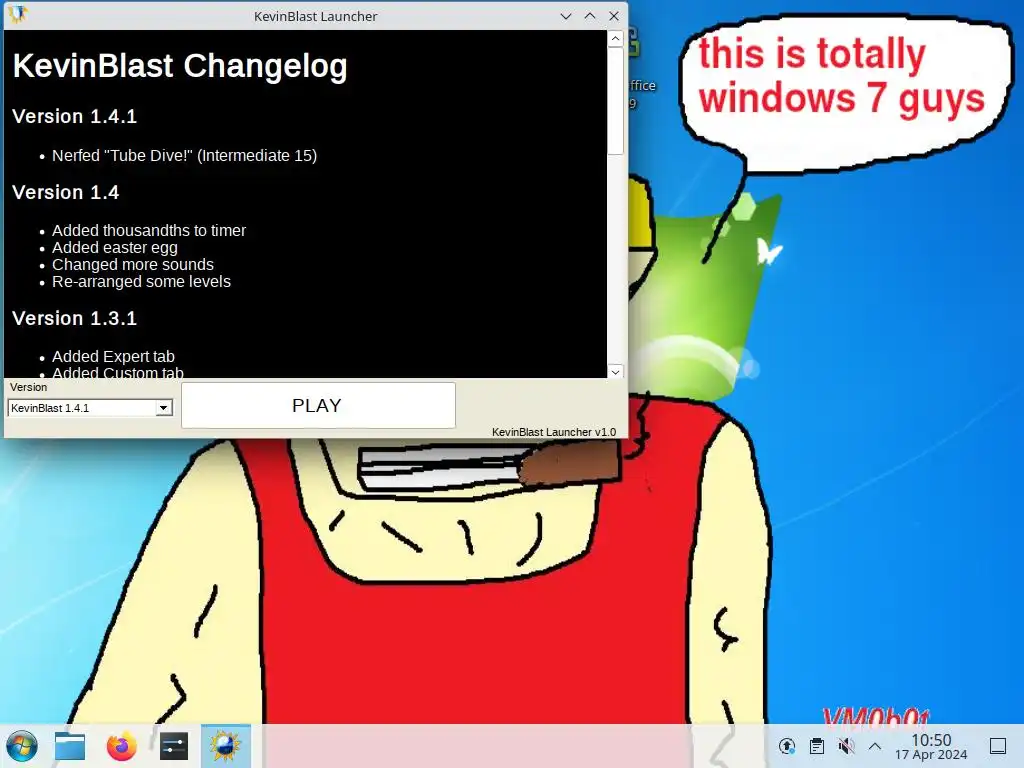
Task: Click the PLAY button
Action: click(x=318, y=406)
